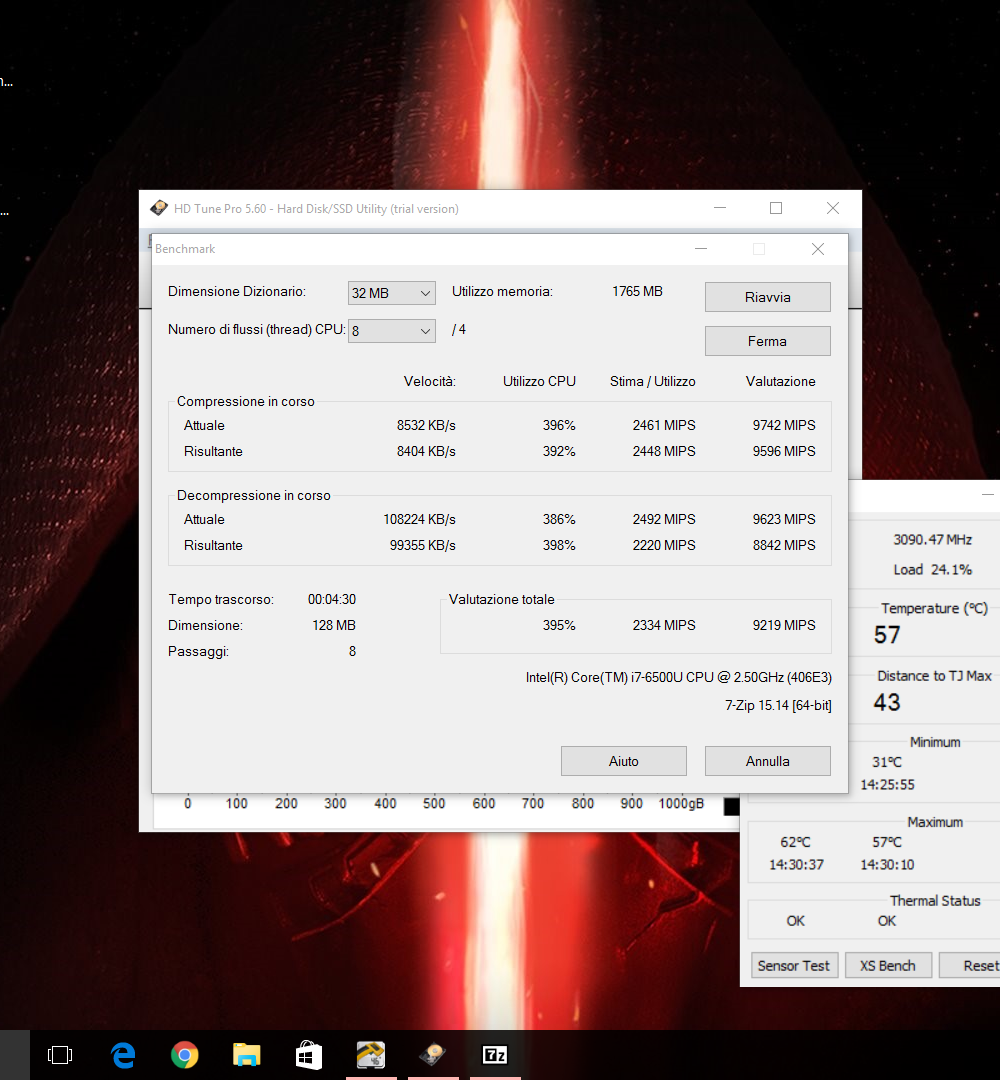Switch to the hammer icon app in taskbar
1000x1080 pixels.
coord(371,1055)
